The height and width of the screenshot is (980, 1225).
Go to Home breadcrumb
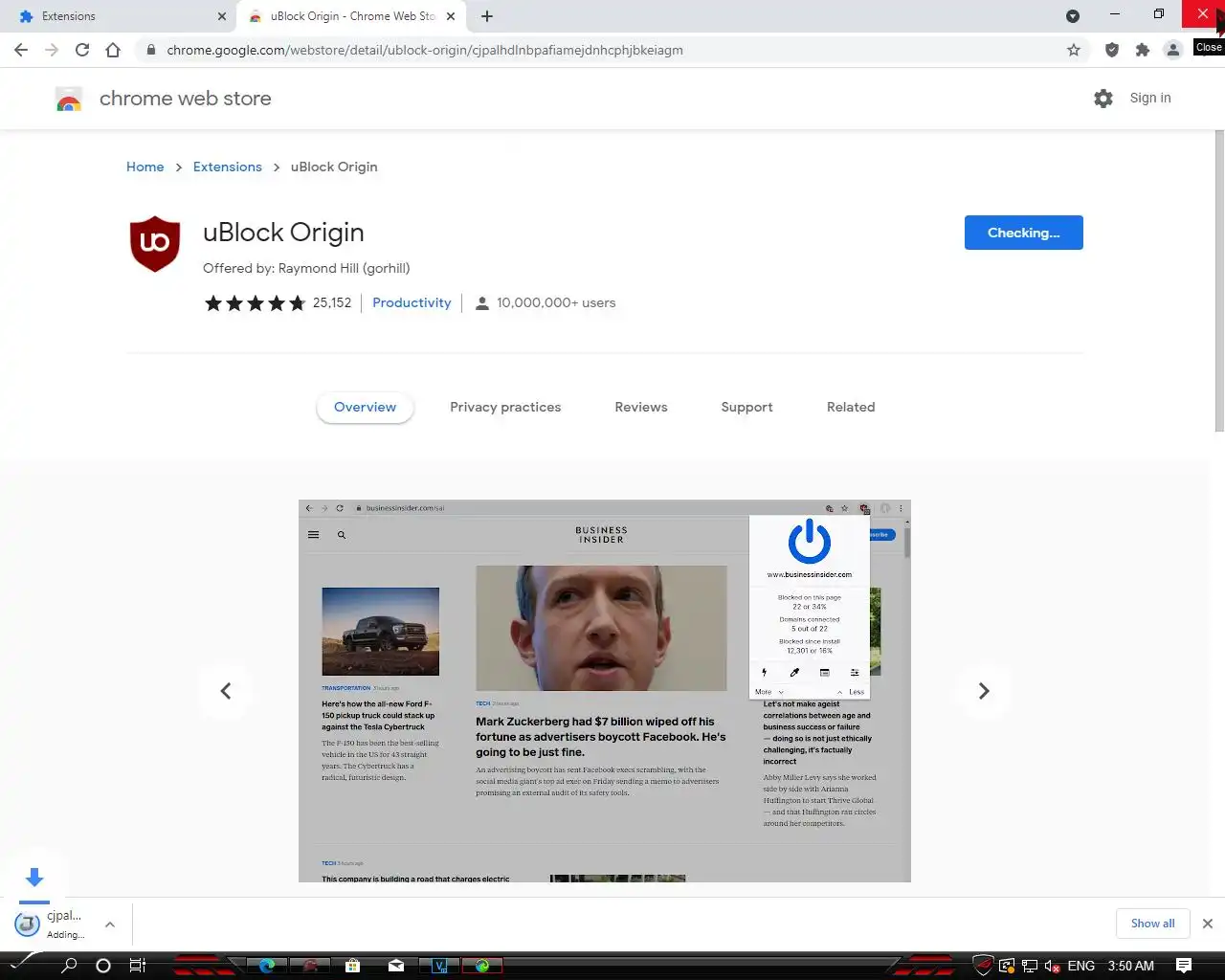point(145,167)
